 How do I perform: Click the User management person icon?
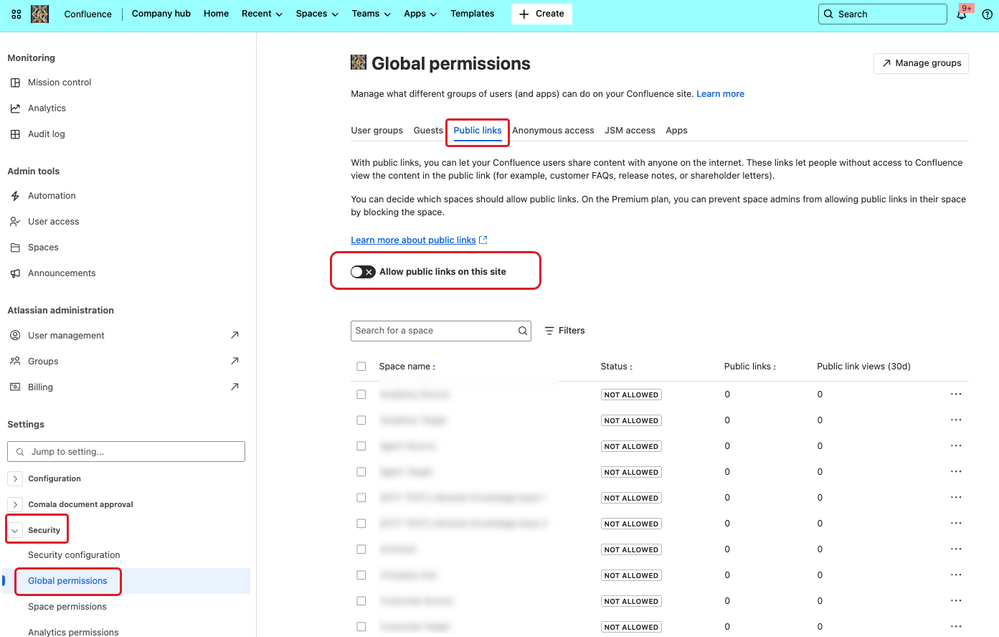[15, 335]
